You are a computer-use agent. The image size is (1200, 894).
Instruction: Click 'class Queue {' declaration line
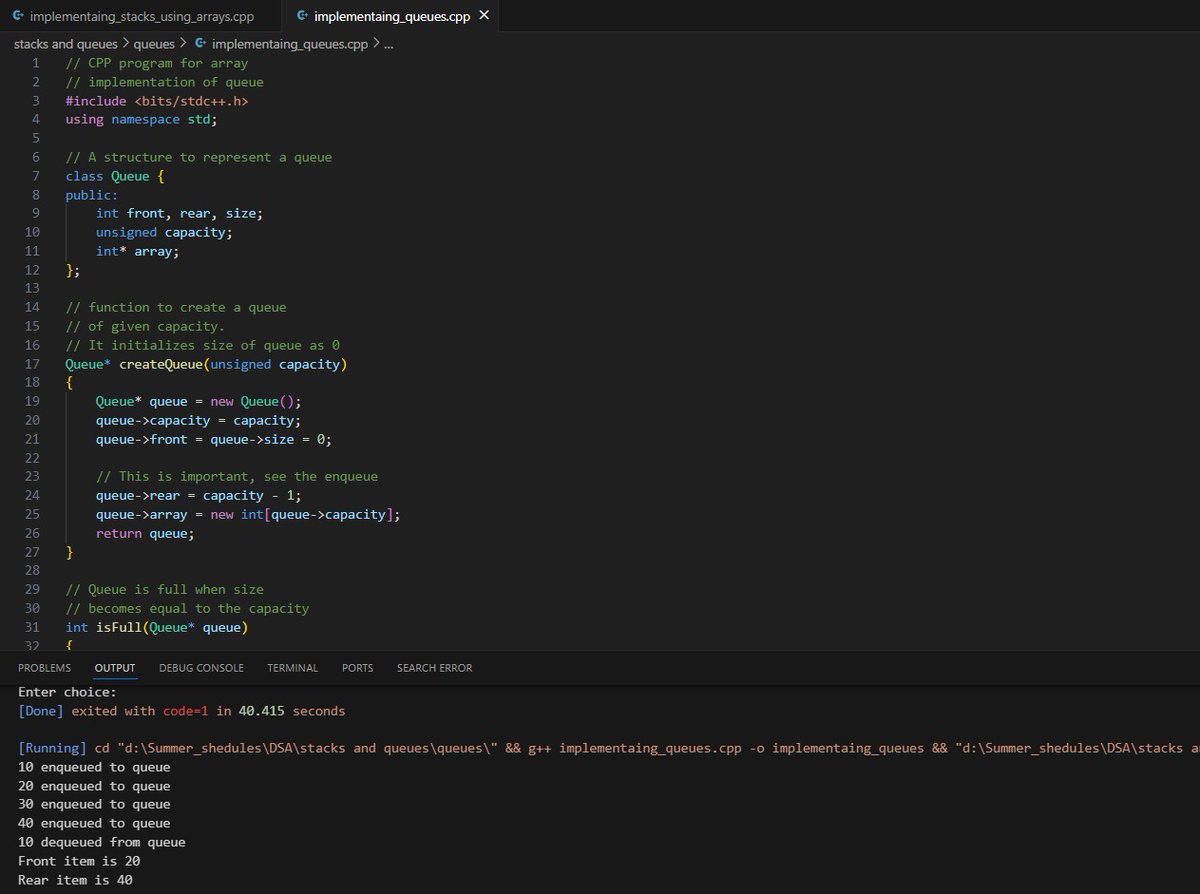click(x=114, y=176)
